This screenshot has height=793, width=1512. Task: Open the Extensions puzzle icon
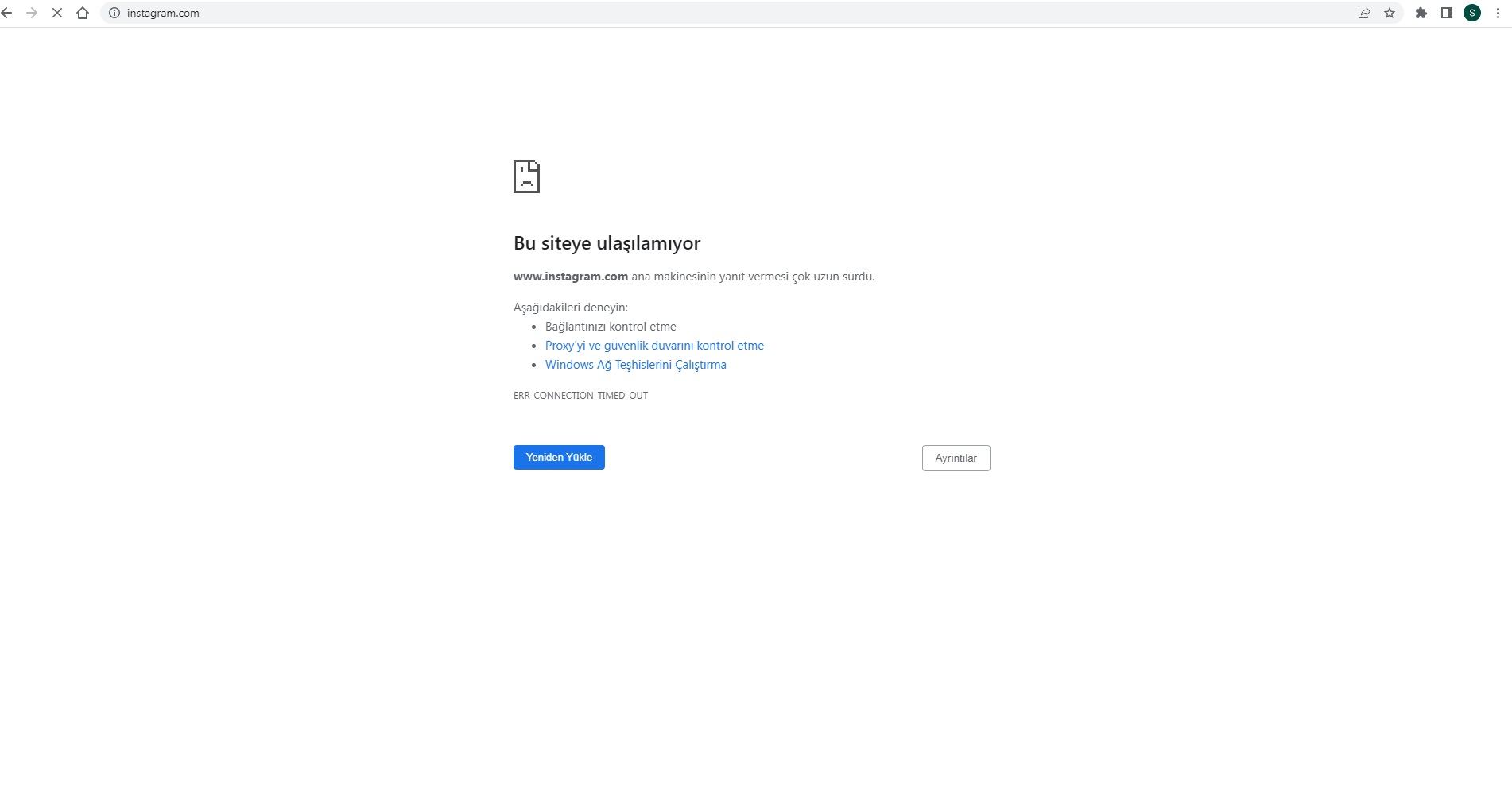1421,13
